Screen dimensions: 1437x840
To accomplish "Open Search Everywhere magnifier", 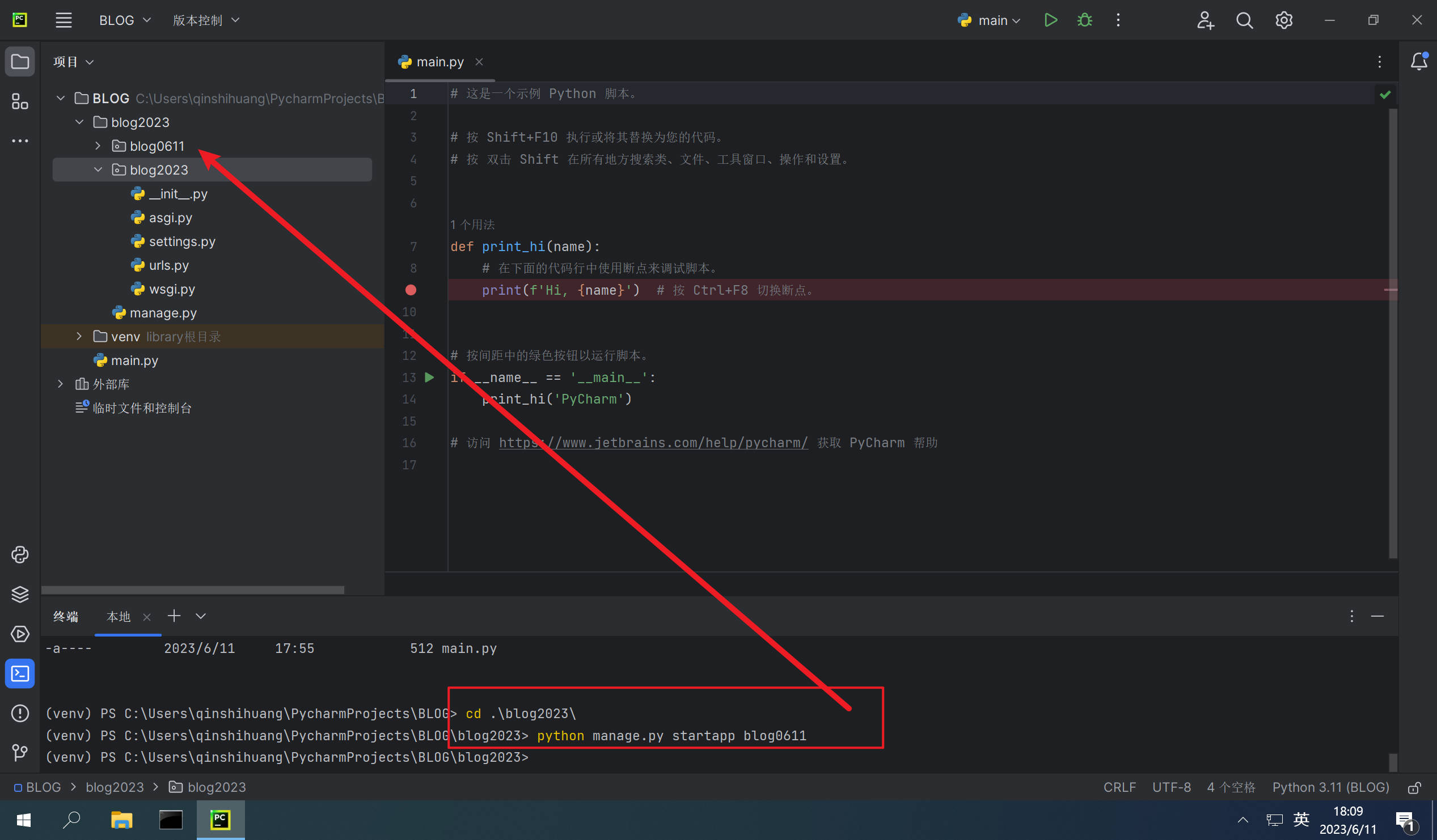I will click(1244, 20).
